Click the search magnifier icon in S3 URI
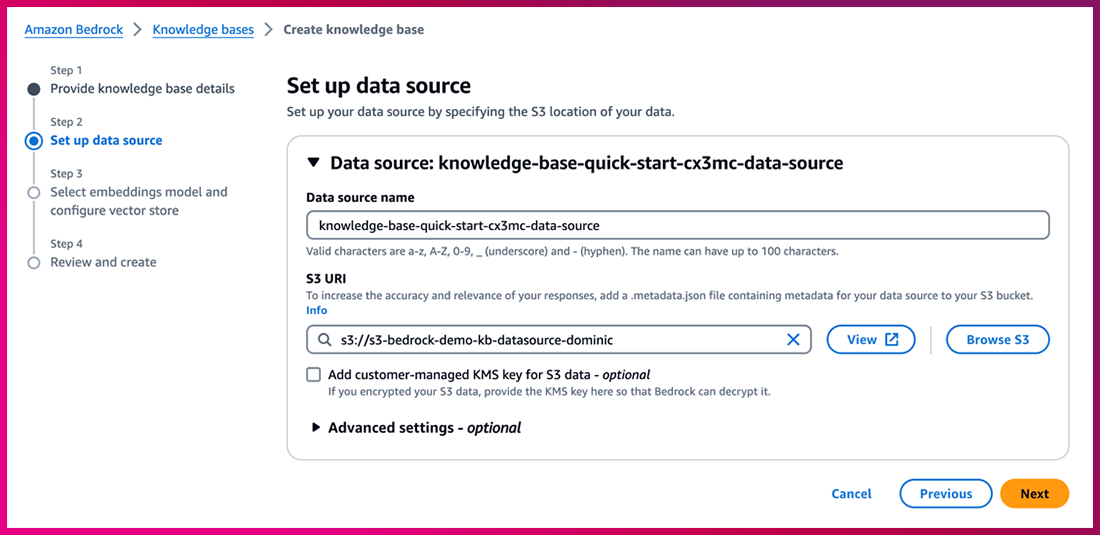1100x535 pixels. pos(324,340)
